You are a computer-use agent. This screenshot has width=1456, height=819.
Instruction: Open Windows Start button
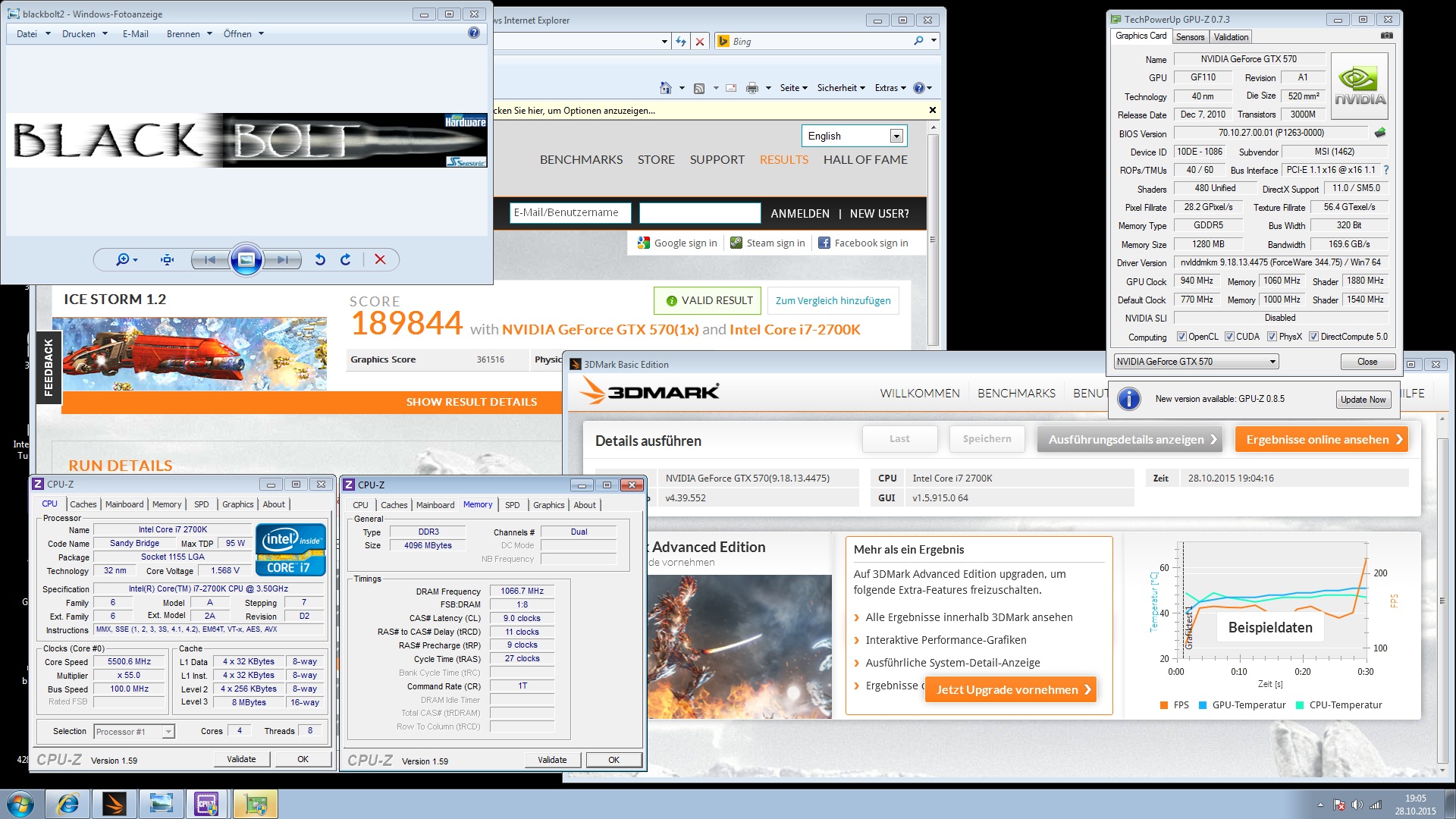20,804
